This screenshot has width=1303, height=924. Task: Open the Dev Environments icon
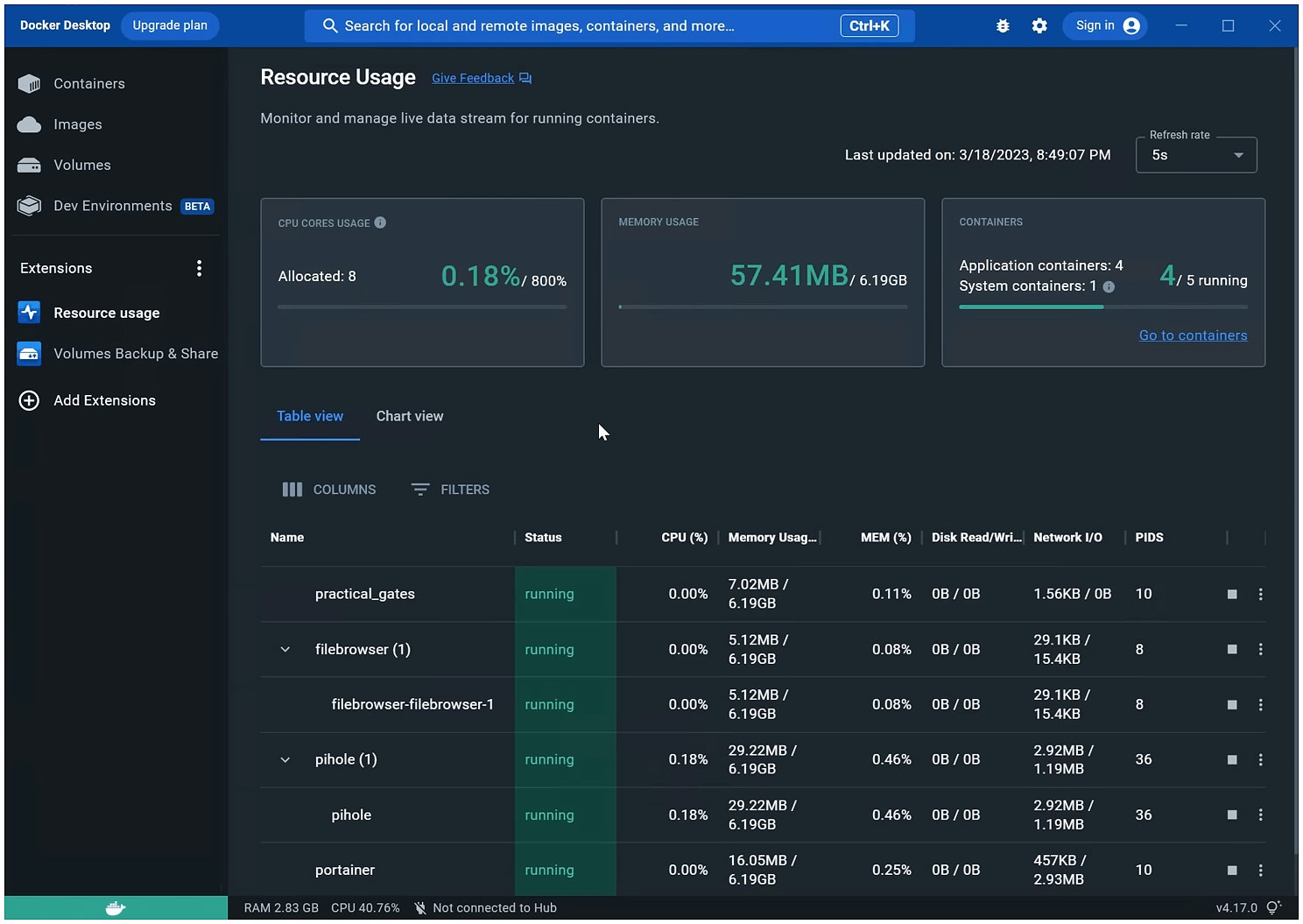29,206
